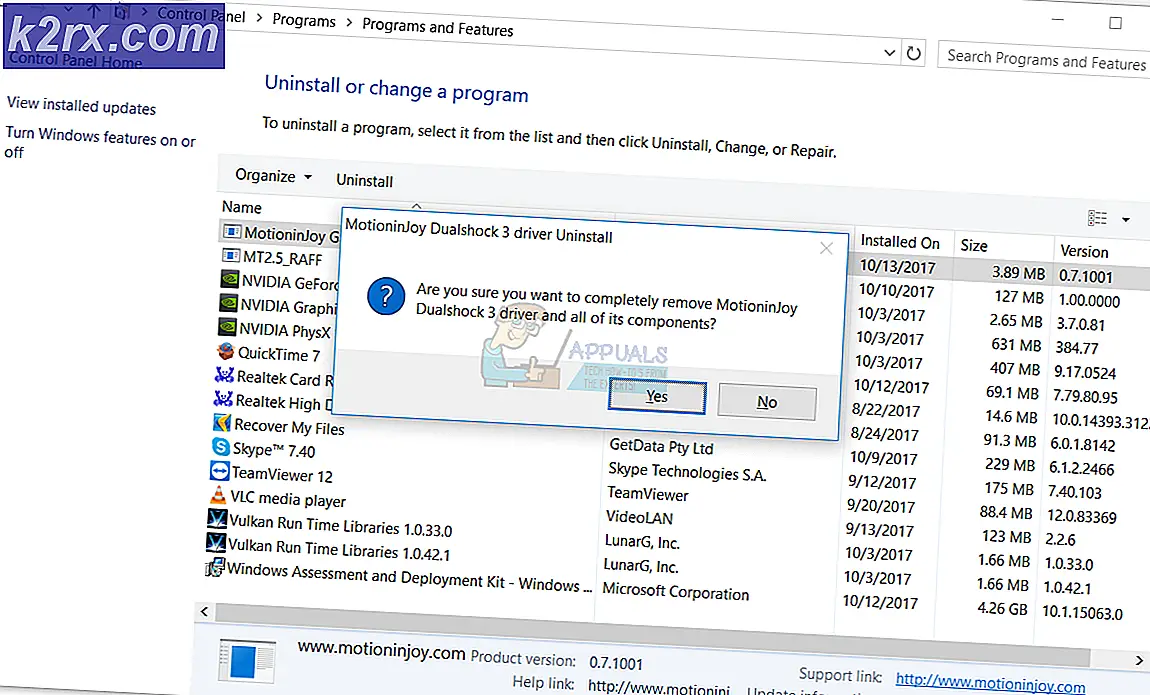Screen dimensions: 1150x695
Task: Click the Search Programs and Features box
Action: pos(1044,59)
